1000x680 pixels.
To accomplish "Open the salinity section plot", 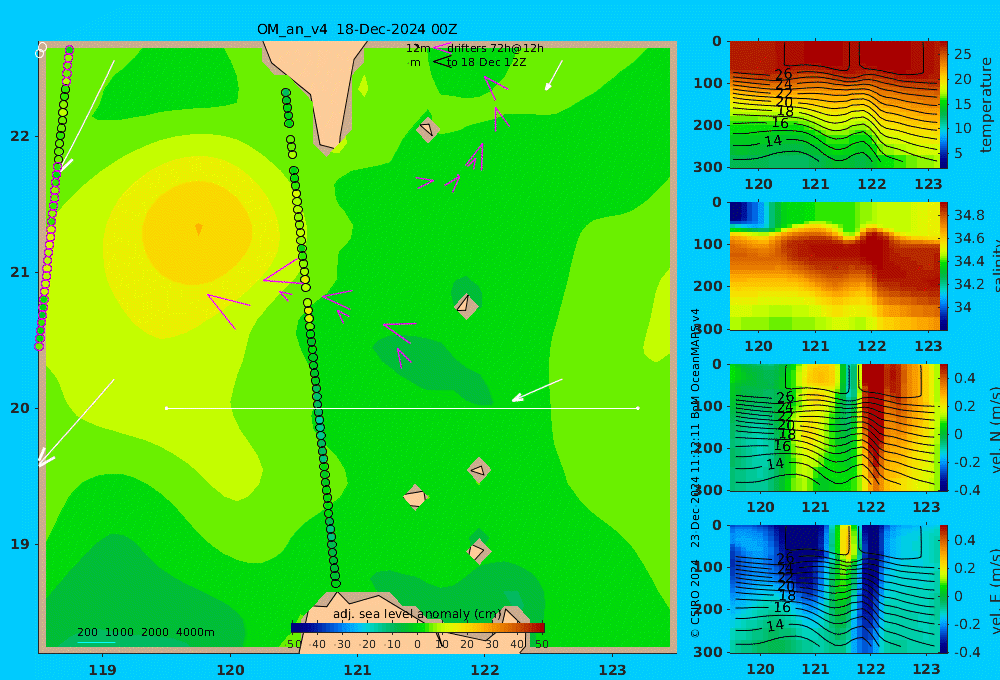I will (835, 266).
